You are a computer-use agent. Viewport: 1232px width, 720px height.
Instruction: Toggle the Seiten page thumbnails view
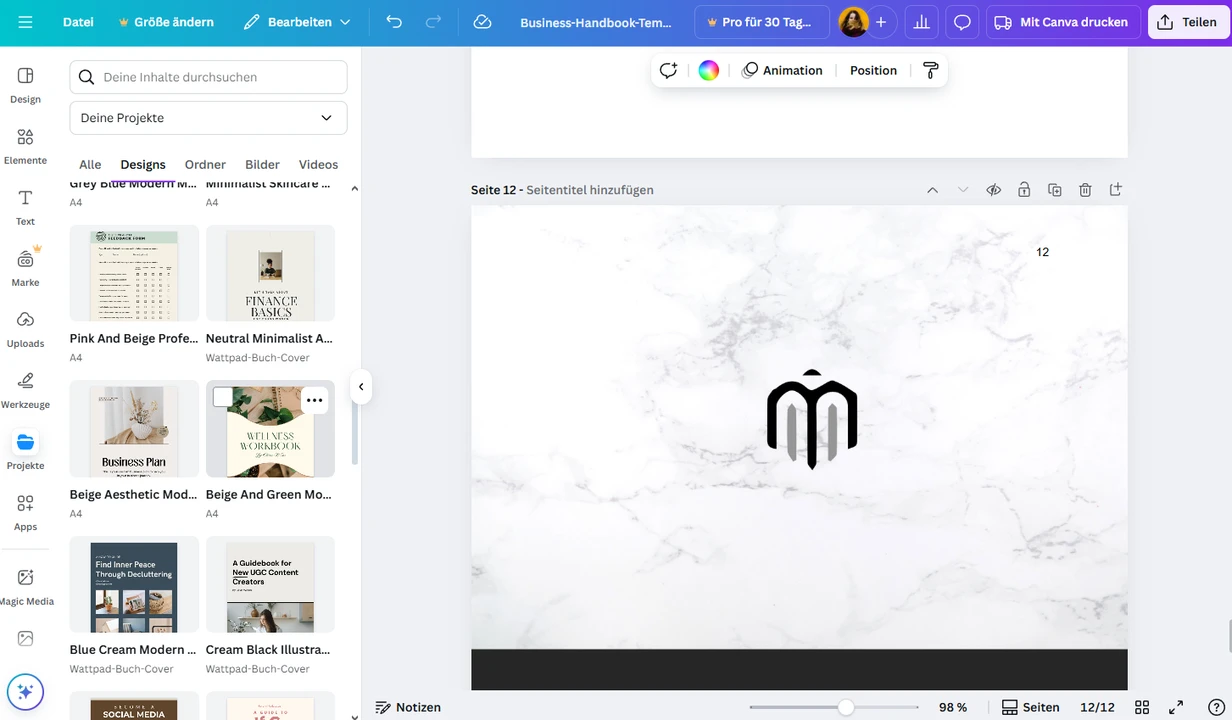pos(1031,707)
